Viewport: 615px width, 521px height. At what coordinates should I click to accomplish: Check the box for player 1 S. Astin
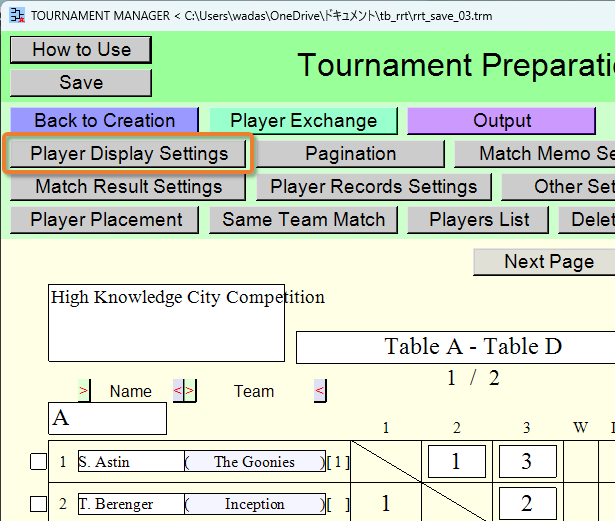click(38, 461)
